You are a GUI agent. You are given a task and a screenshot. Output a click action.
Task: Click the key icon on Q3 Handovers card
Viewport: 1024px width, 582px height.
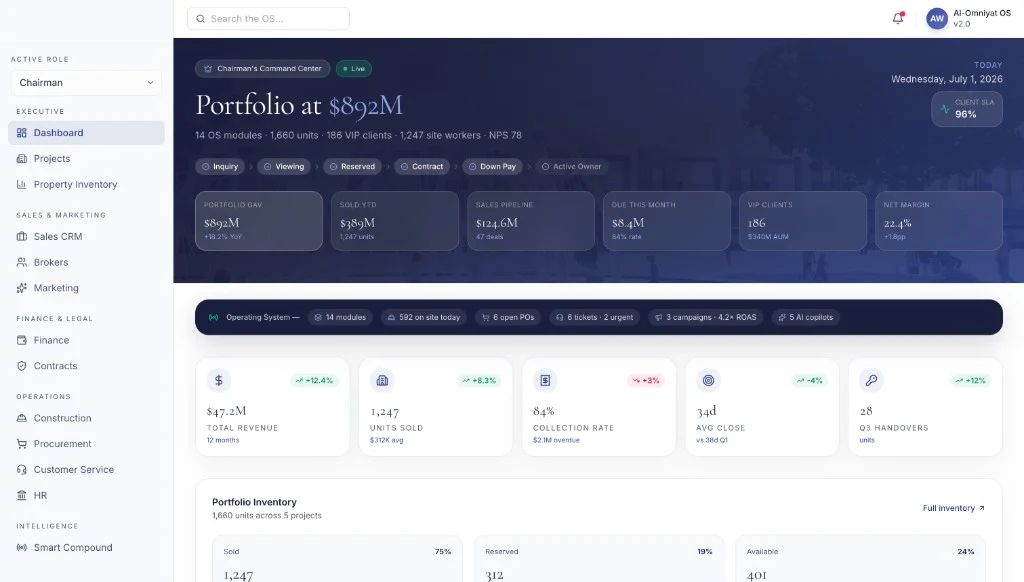[x=871, y=380]
